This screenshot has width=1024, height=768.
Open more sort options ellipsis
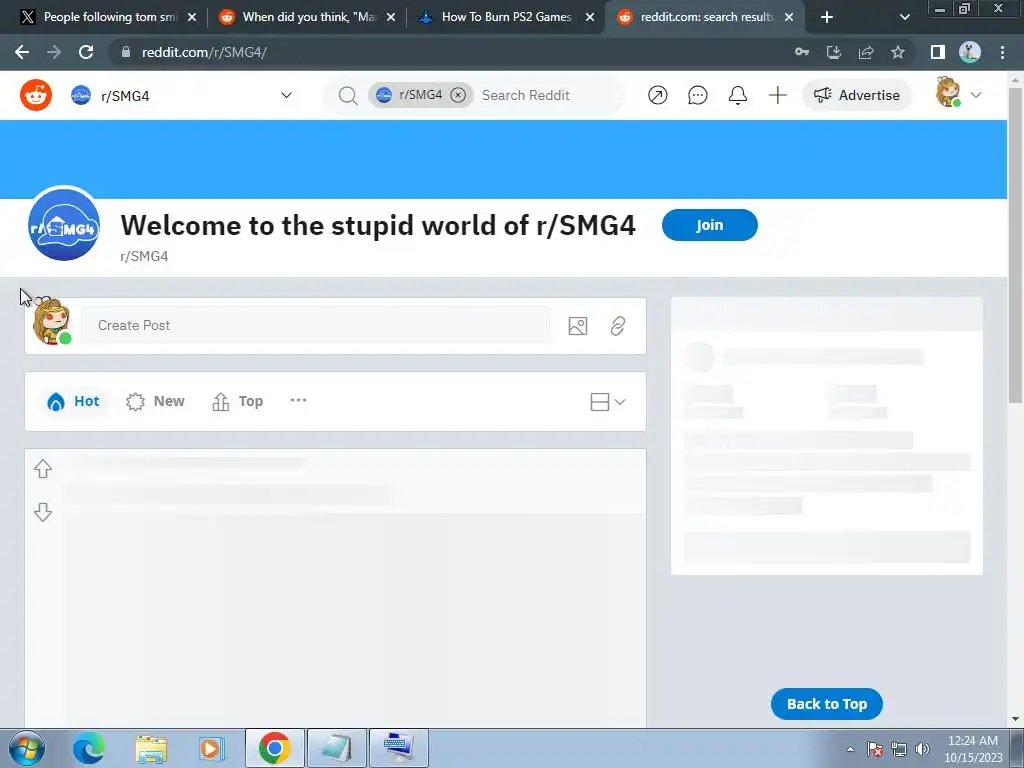pos(298,400)
